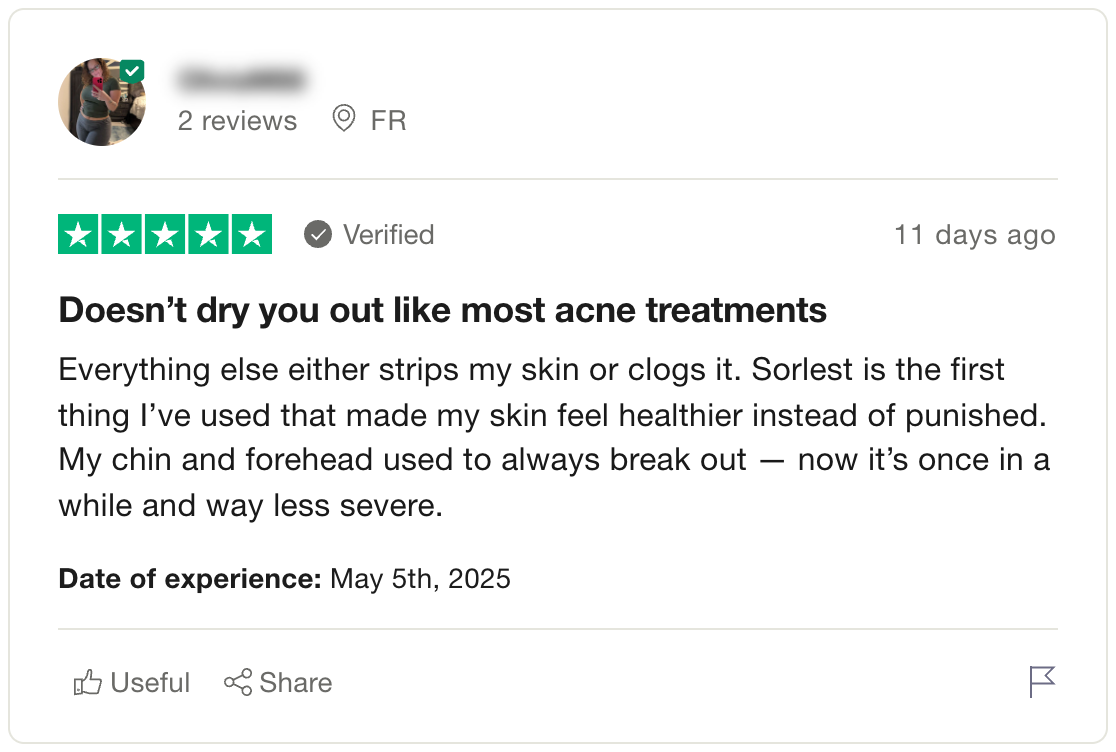Report review with the flag icon
1116x752 pixels.
point(1043,682)
